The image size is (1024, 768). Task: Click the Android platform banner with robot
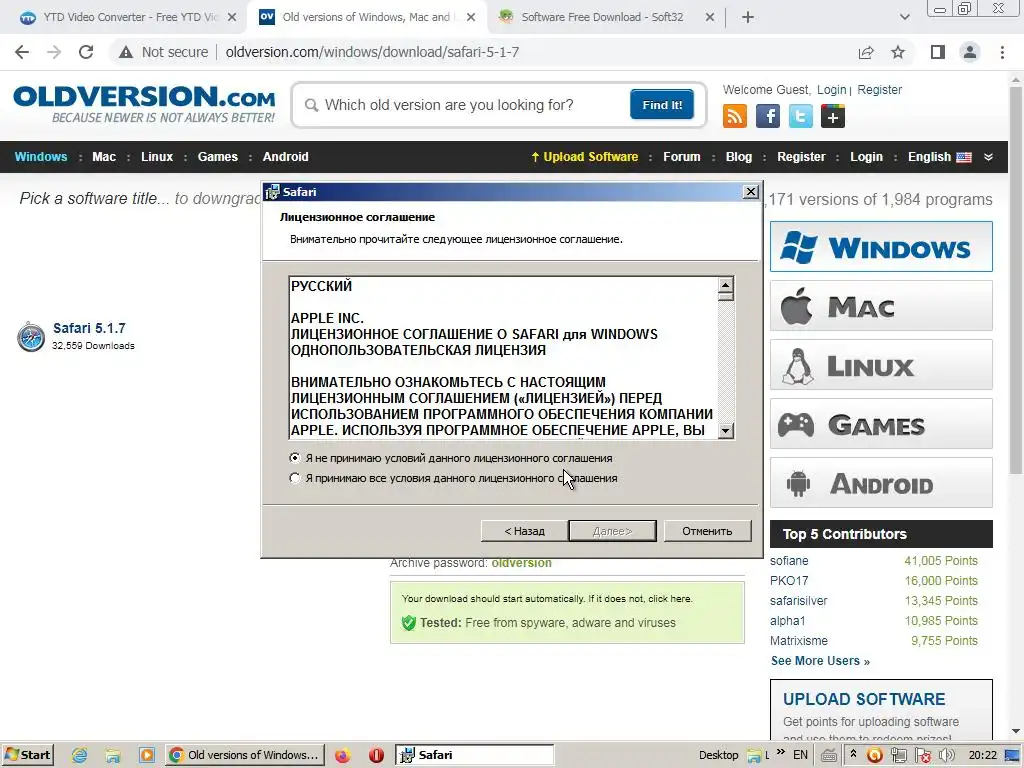click(881, 483)
